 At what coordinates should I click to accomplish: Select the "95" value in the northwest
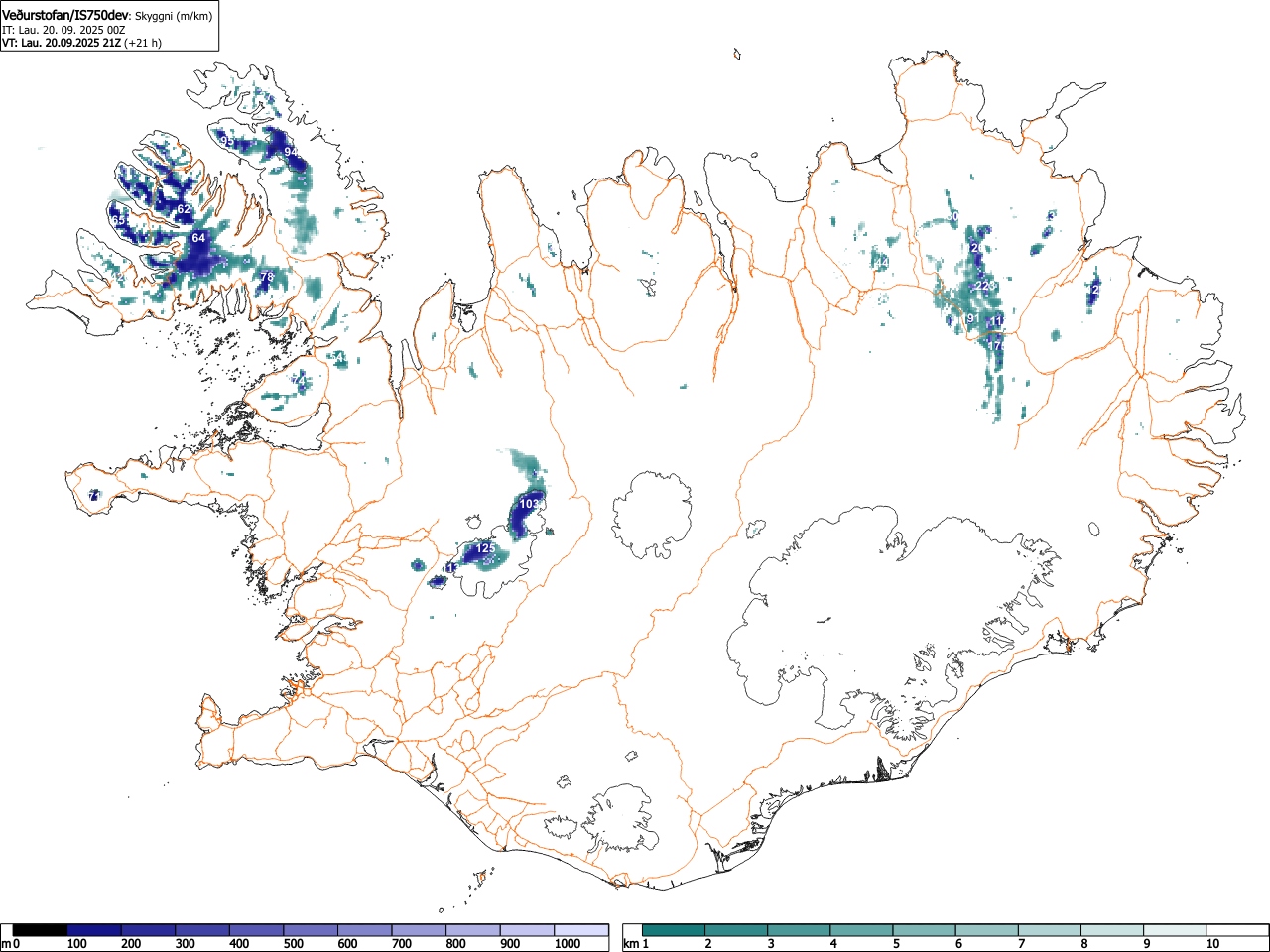(x=228, y=142)
